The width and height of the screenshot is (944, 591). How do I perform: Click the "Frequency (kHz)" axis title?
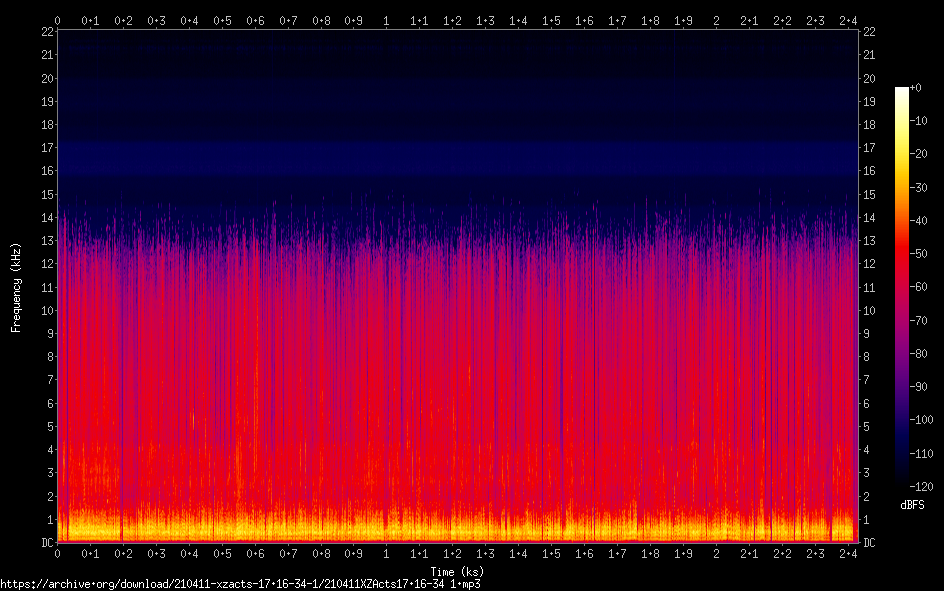pos(16,288)
